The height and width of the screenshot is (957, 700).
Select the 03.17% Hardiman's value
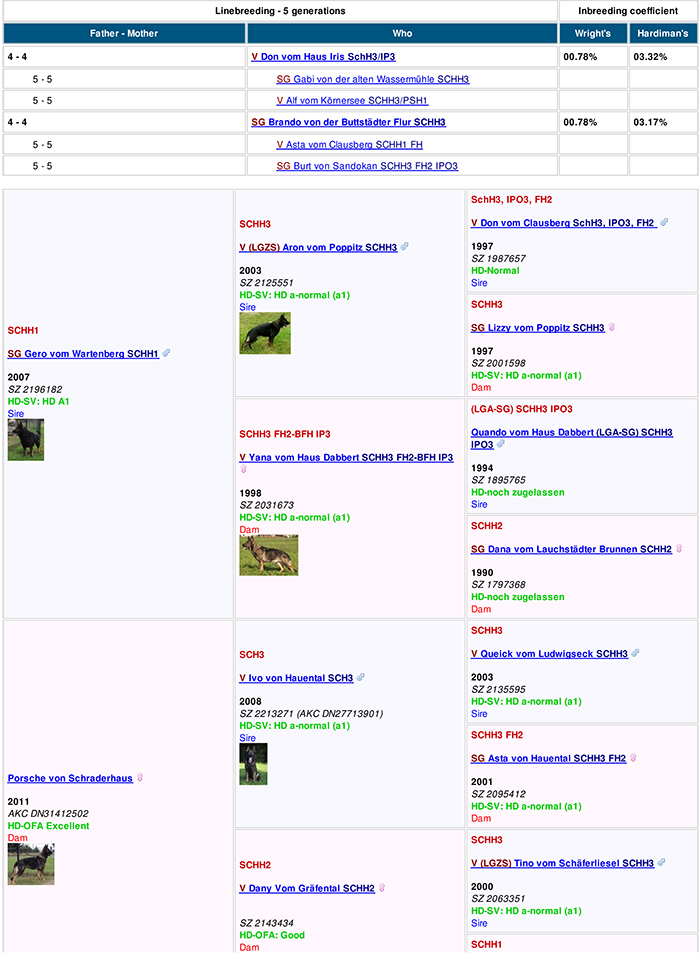click(x=650, y=123)
